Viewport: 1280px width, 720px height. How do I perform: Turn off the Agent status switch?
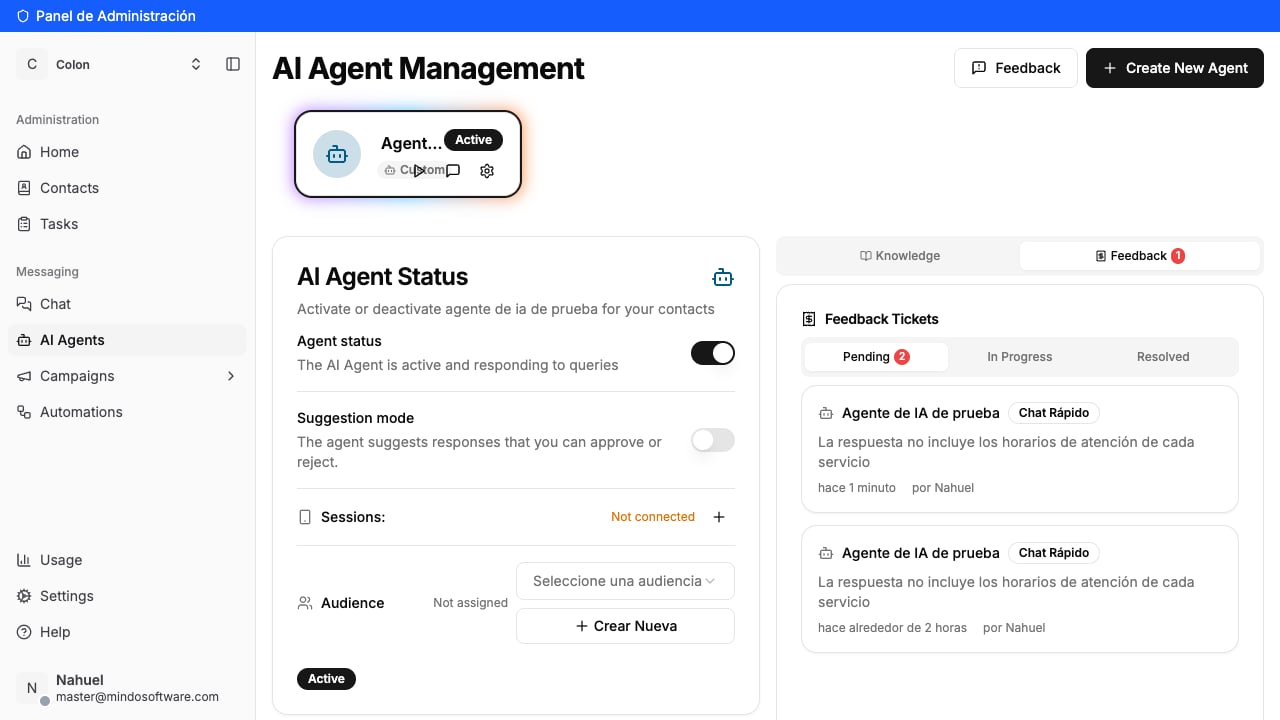[x=713, y=353]
